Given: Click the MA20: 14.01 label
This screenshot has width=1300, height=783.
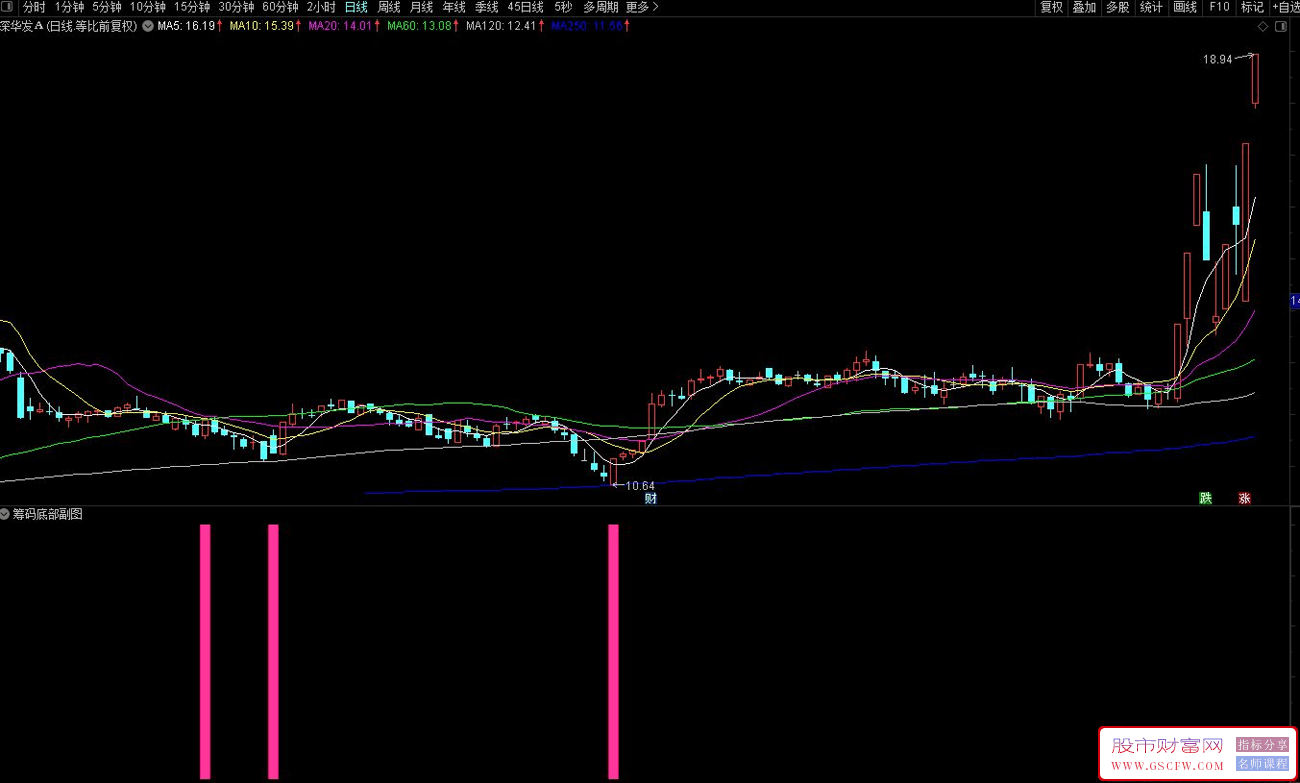Looking at the screenshot, I should [340, 26].
